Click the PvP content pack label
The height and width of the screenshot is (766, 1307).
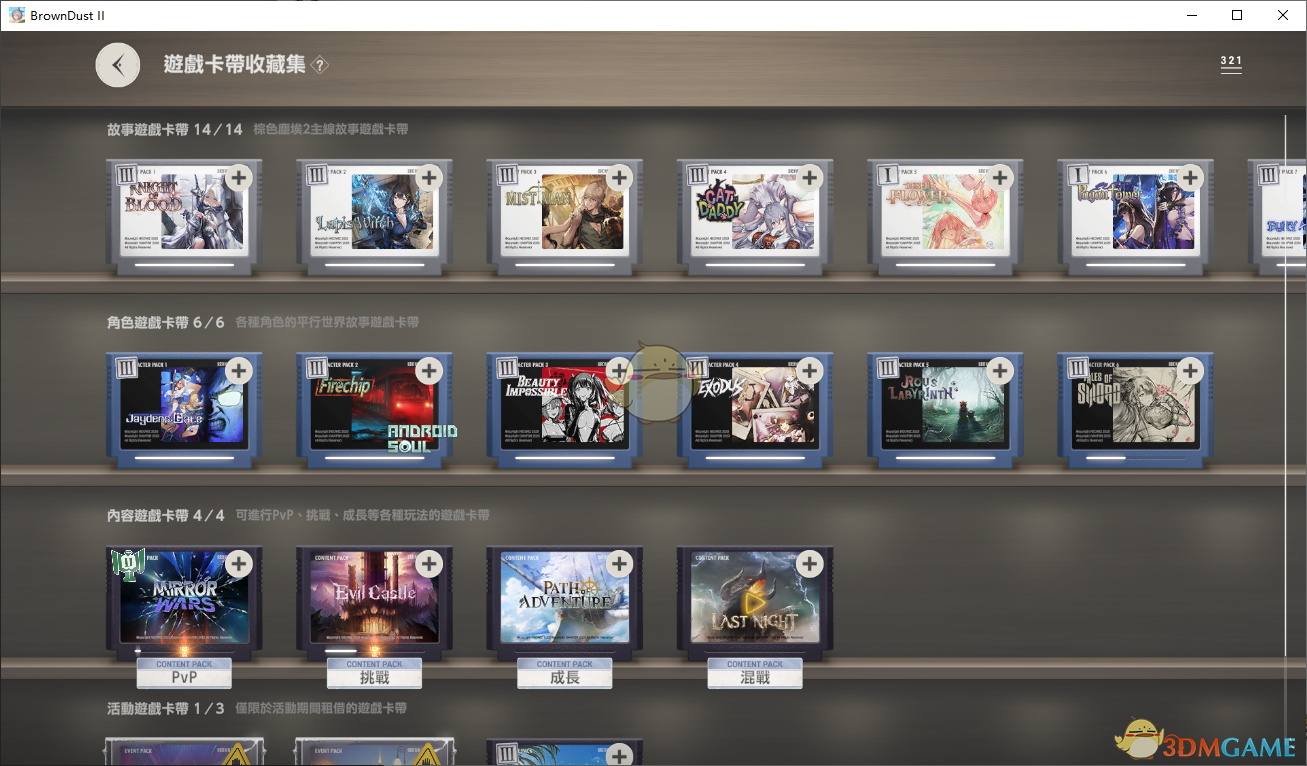click(184, 673)
